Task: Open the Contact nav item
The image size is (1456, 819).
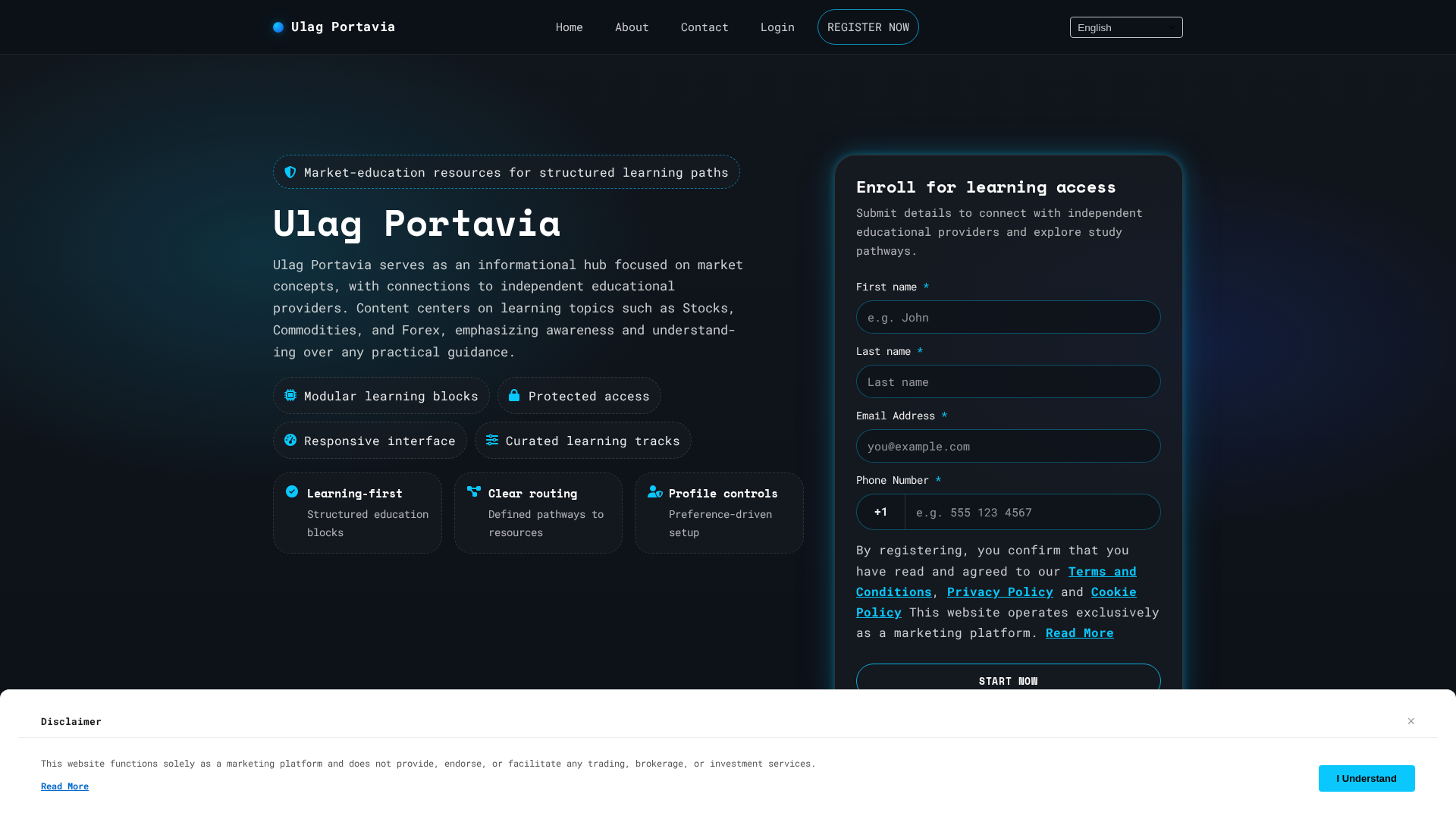Action: pyautogui.click(x=704, y=27)
